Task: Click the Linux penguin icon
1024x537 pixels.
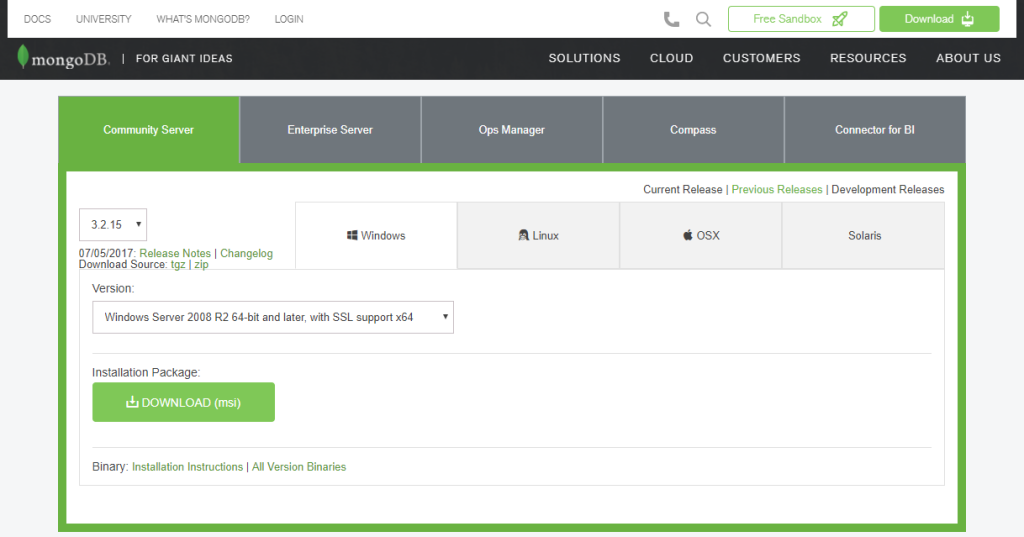Action: click(x=523, y=235)
